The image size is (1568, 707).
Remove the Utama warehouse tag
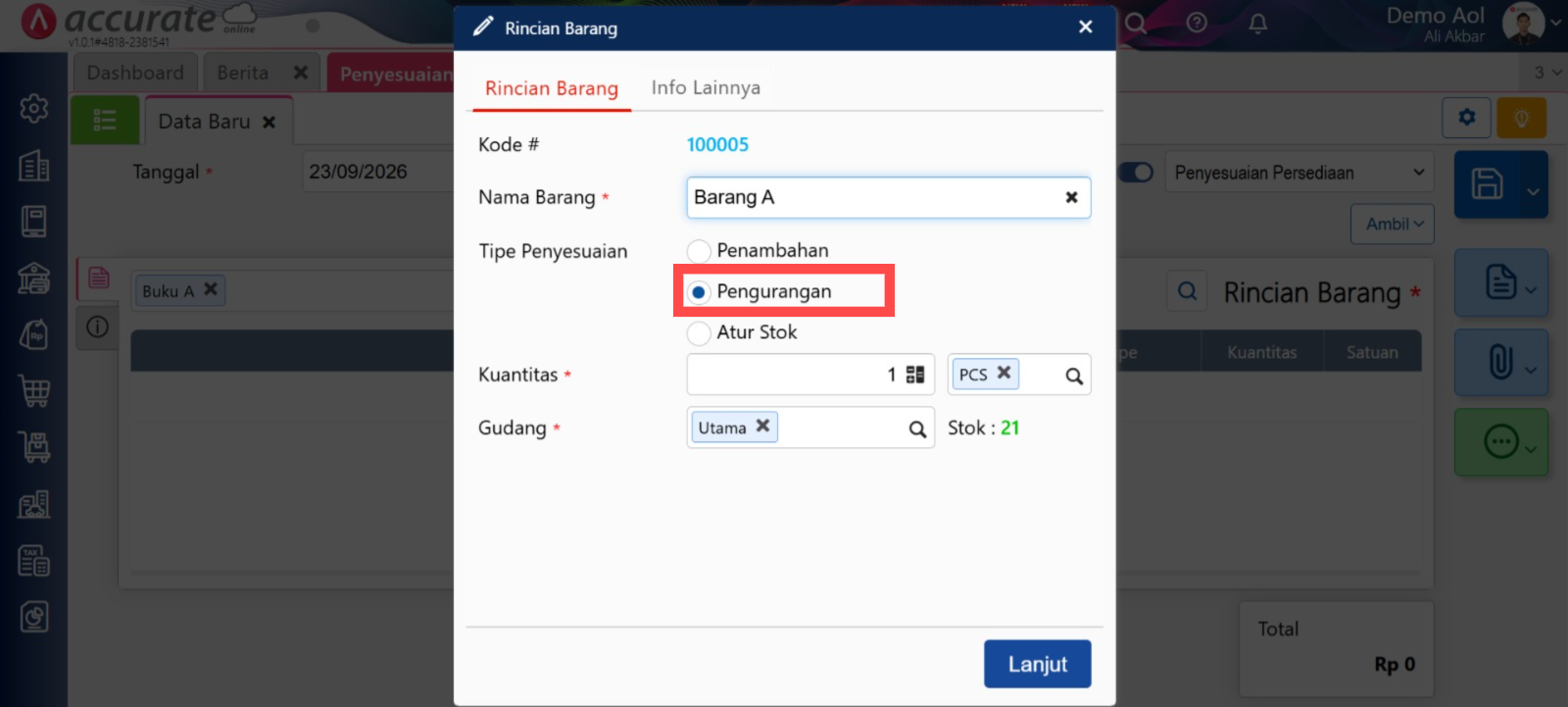point(762,426)
